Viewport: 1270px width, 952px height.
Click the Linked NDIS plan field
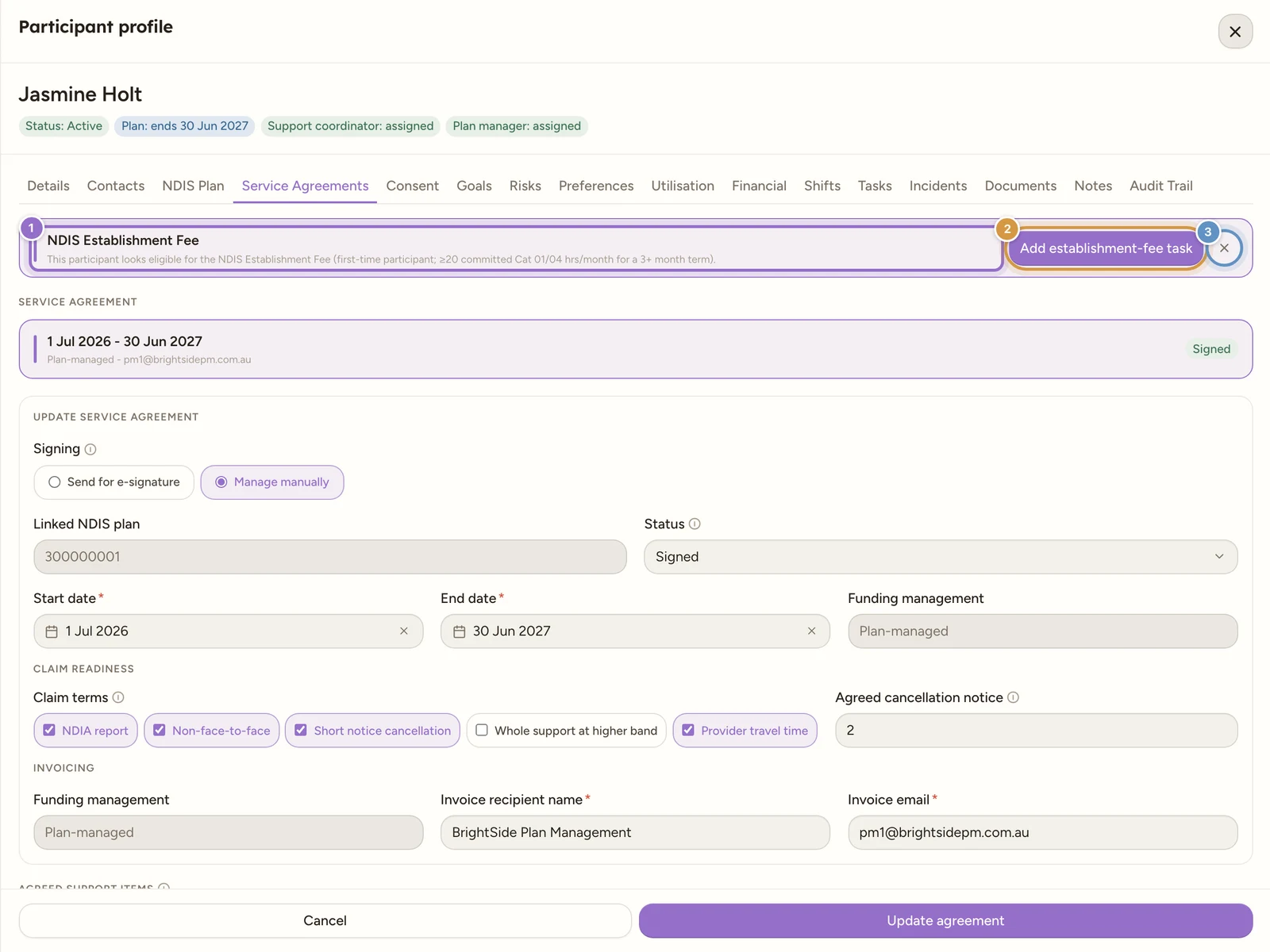329,557
